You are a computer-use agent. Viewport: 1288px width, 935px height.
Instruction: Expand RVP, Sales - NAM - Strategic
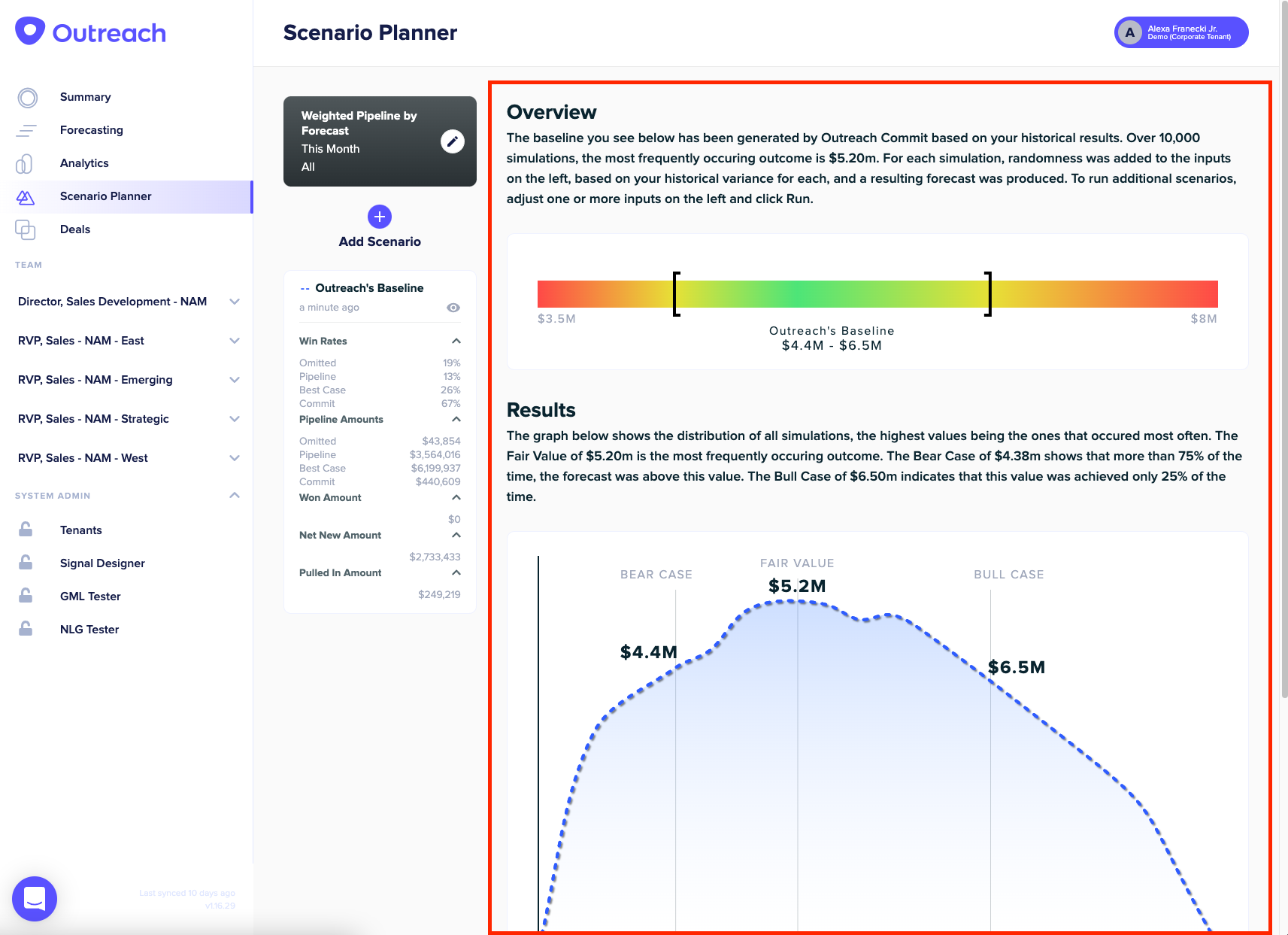point(235,419)
